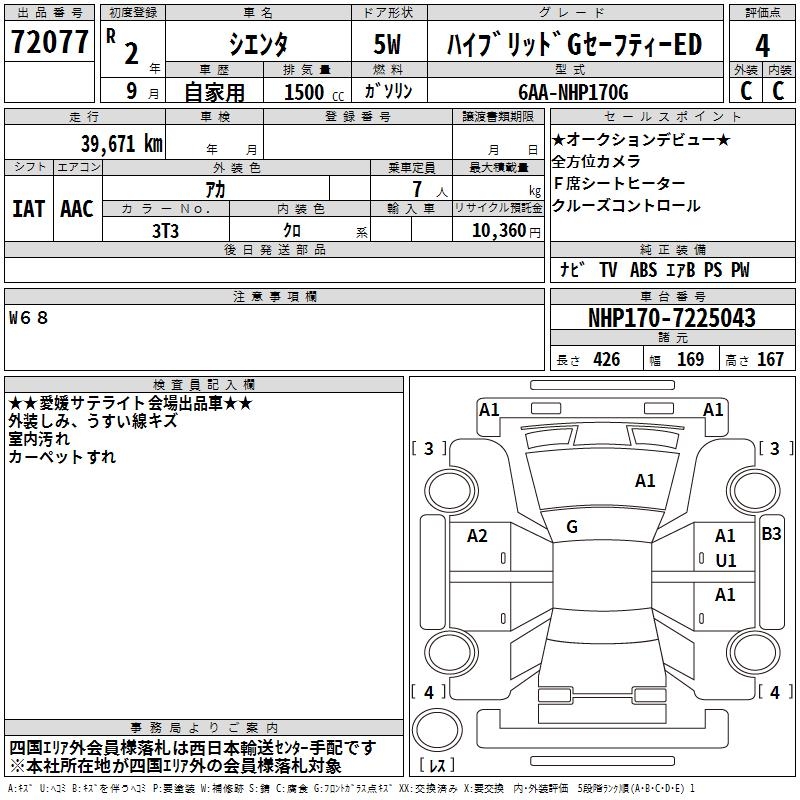Image resolution: width=800 pixels, height=800 pixels.
Task: Select recycle deposit 10,360円
Action: click(506, 231)
